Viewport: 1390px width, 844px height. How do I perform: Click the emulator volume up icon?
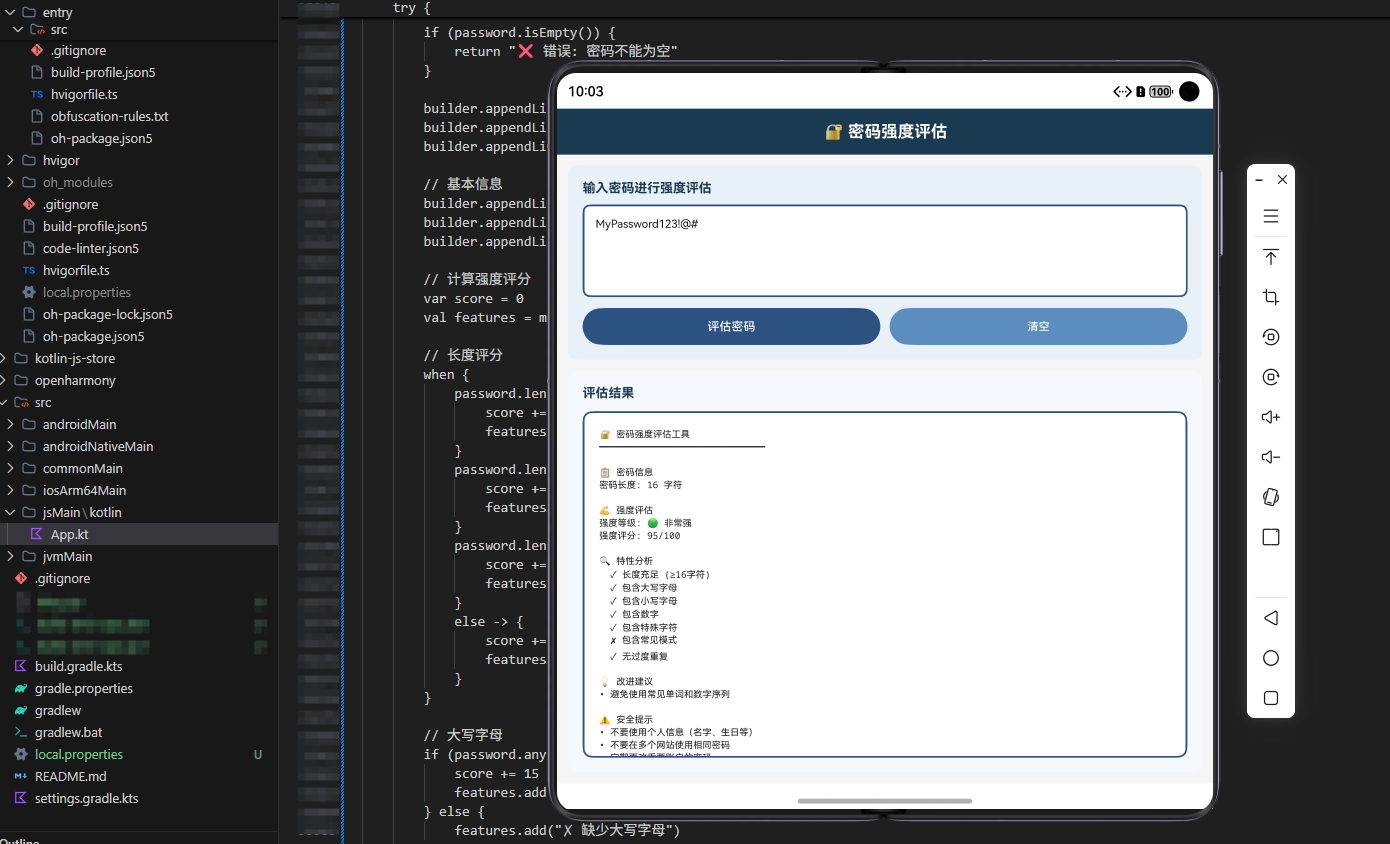(x=1271, y=417)
